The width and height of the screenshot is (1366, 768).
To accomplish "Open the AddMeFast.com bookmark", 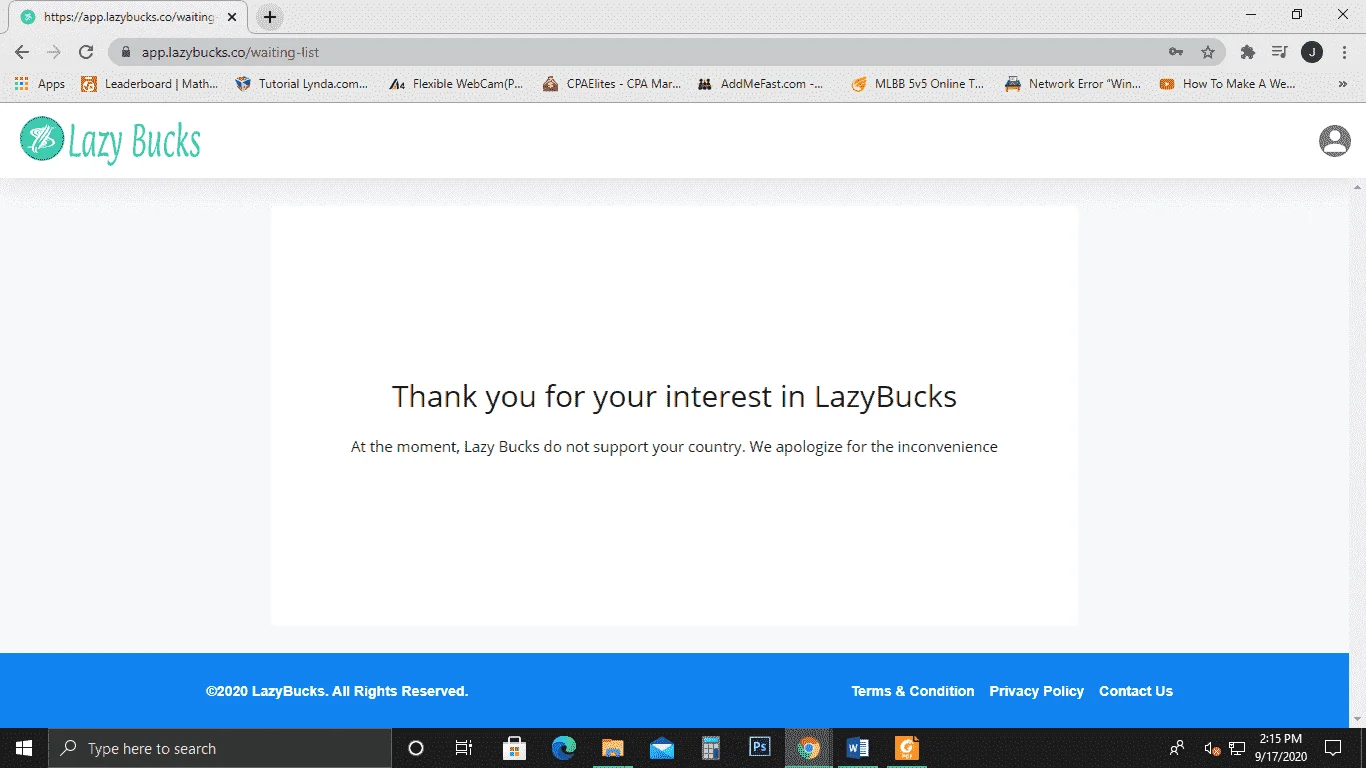I will [x=761, y=84].
